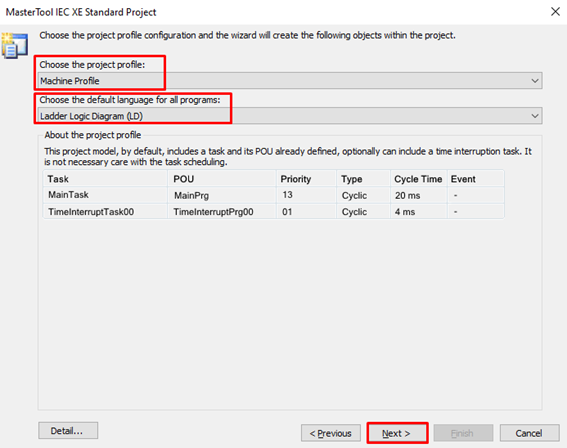This screenshot has width=567, height=448.
Task: Select the TimeInterruptPrg00 POU cell
Action: [x=213, y=212]
